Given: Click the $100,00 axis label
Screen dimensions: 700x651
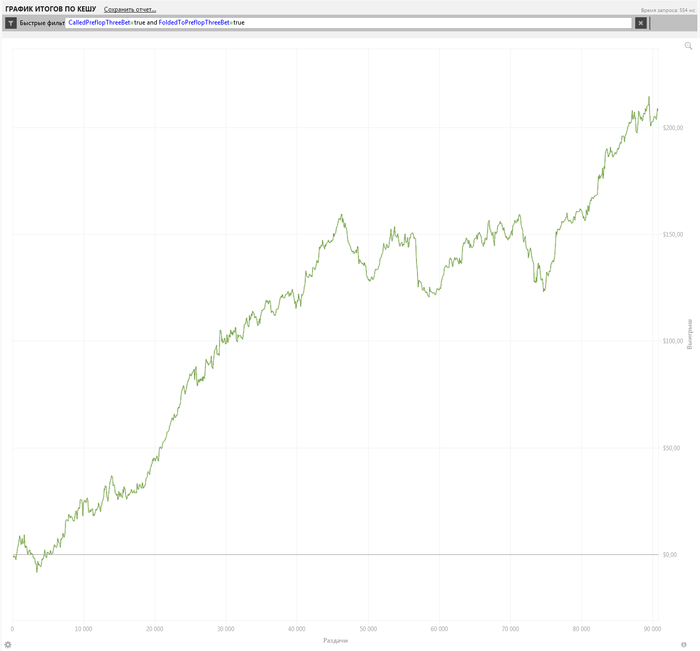Looking at the screenshot, I should (673, 341).
